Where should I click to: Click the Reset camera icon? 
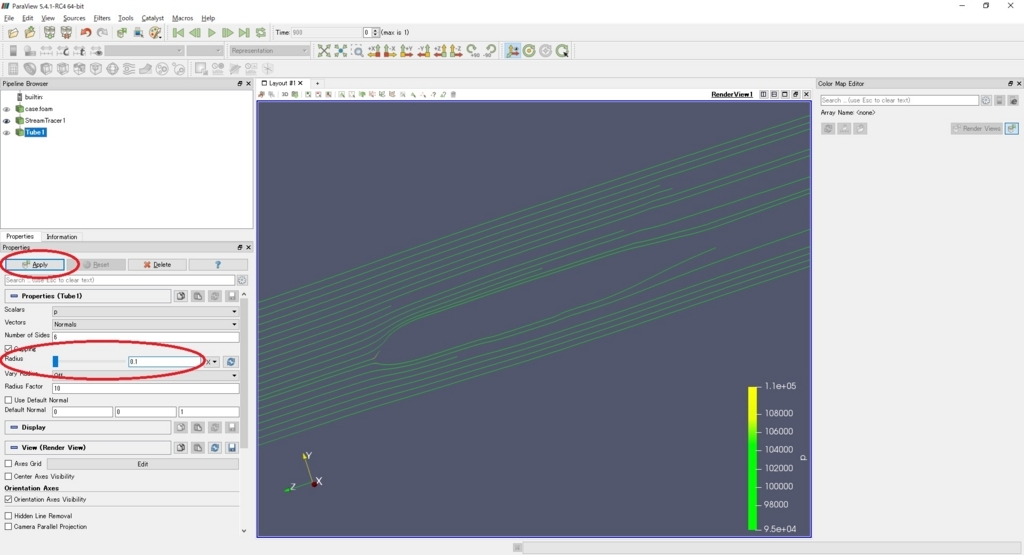[x=324, y=51]
